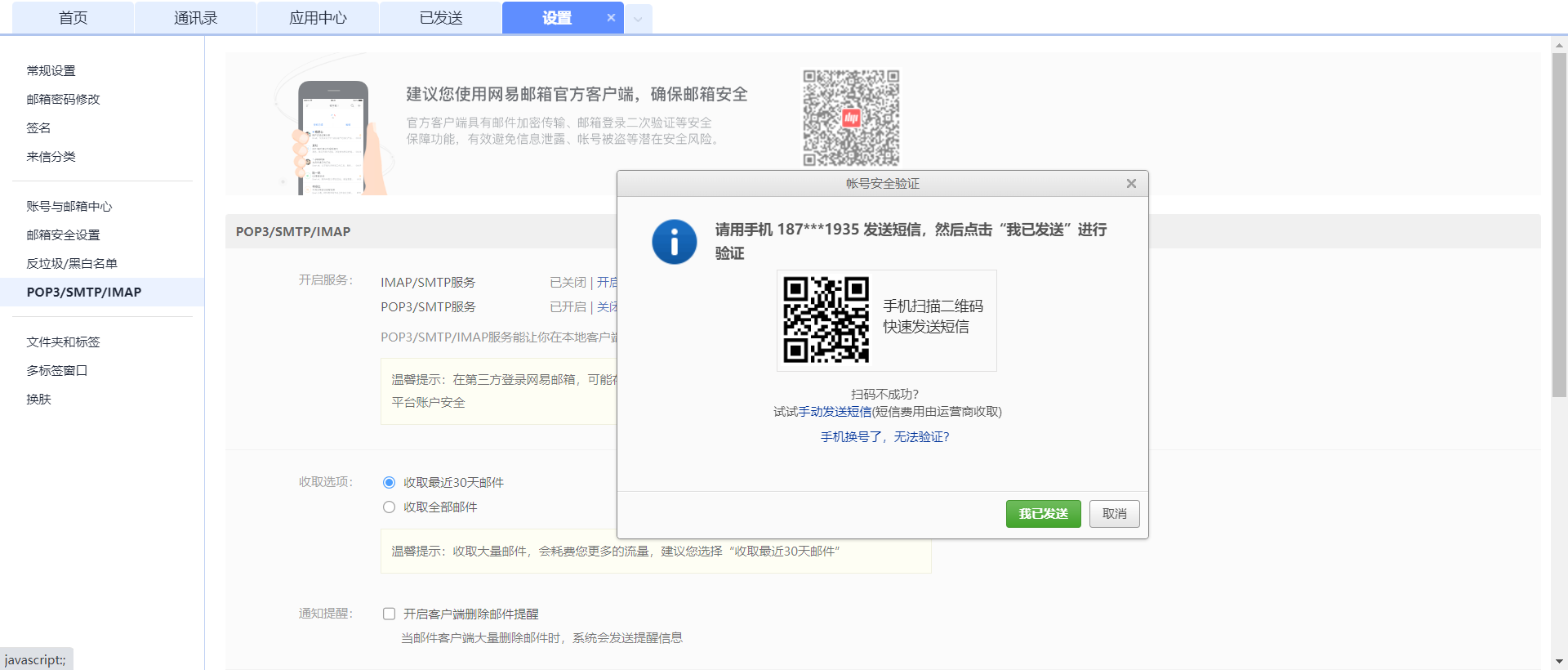Click the blue info icon in the dialog

click(674, 242)
